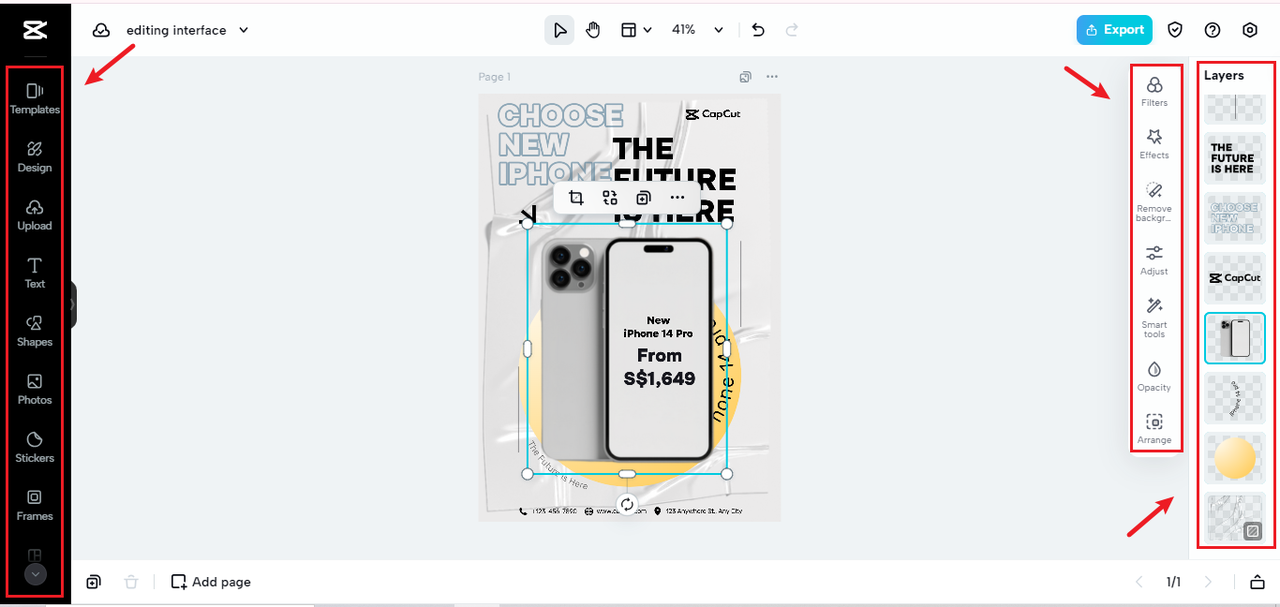The height and width of the screenshot is (607, 1280).
Task: Go to the next page arrow
Action: 1209,582
